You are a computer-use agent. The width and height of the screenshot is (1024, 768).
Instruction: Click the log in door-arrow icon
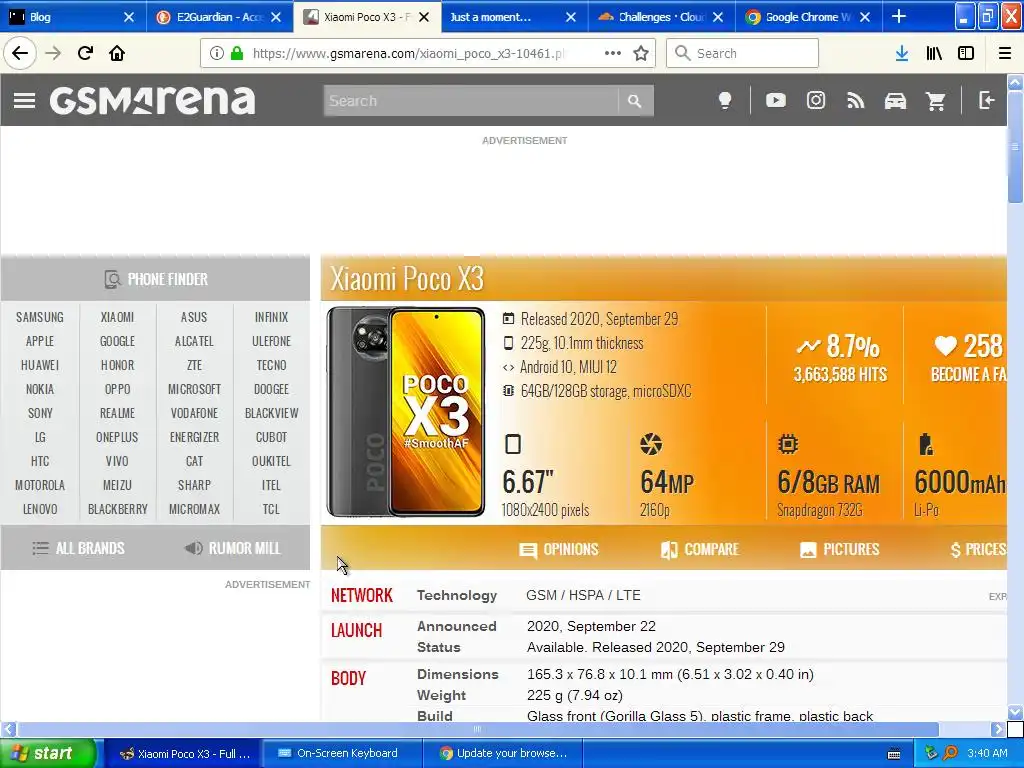coord(987,100)
